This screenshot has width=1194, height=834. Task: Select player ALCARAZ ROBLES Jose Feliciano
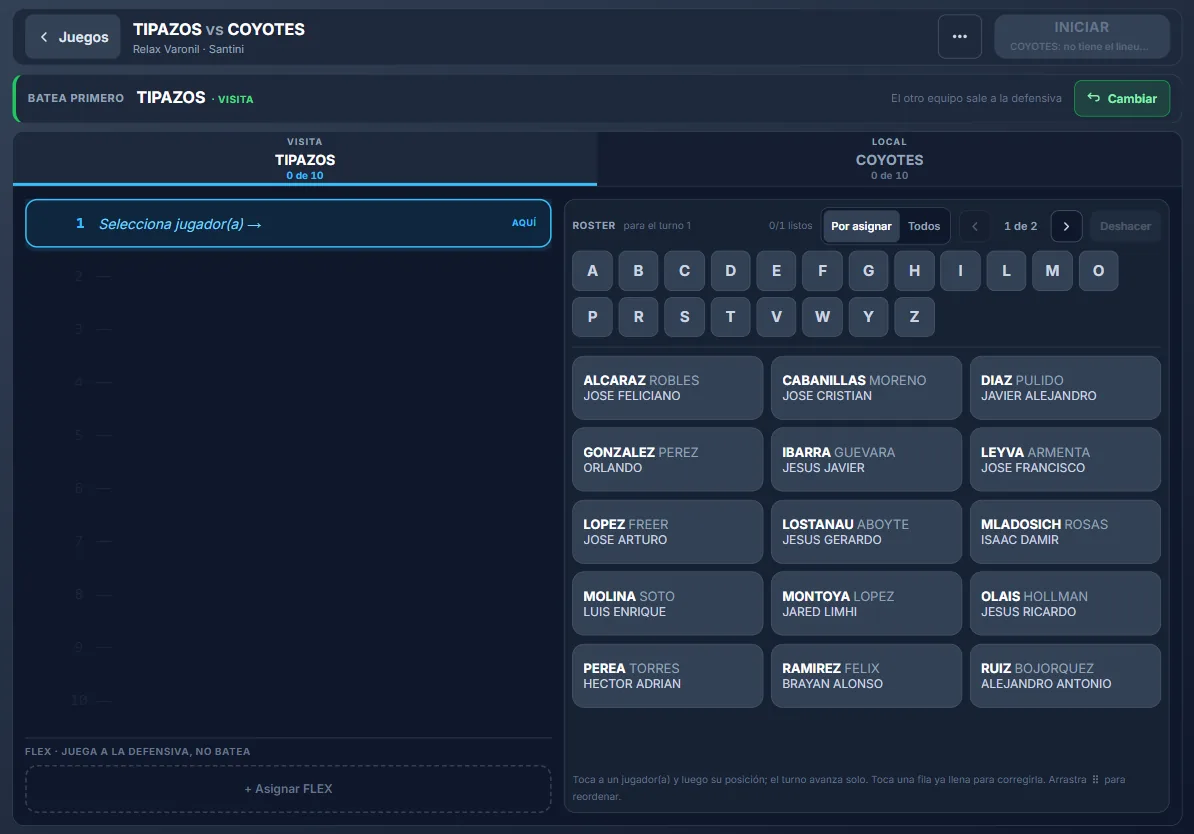668,388
